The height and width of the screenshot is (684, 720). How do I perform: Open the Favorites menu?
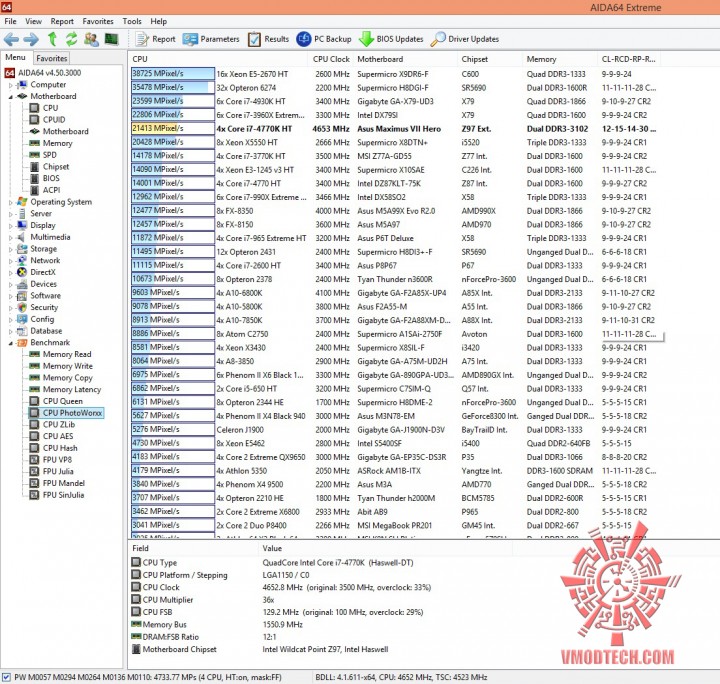point(98,21)
